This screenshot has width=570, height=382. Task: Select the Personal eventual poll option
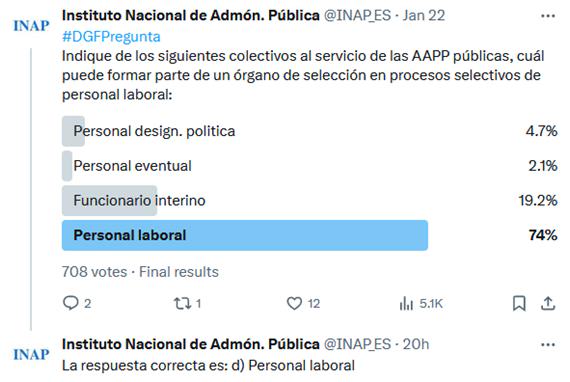[309, 166]
